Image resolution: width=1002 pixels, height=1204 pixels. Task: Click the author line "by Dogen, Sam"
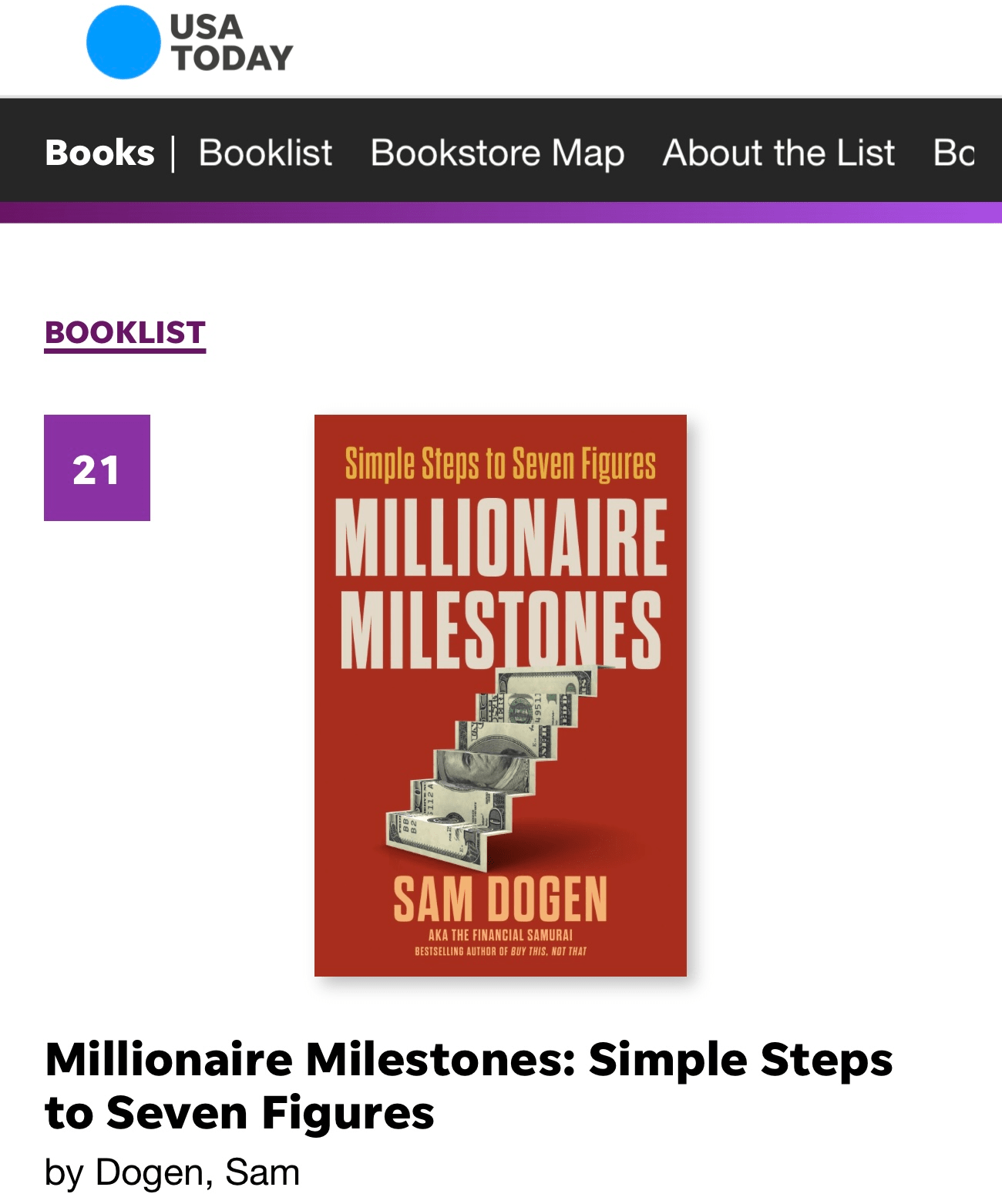(x=172, y=1172)
